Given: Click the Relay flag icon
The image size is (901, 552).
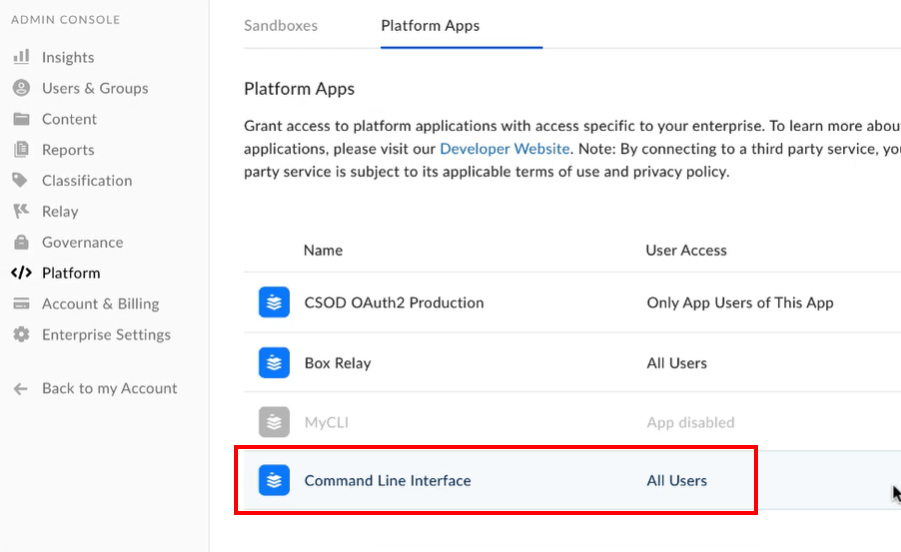Looking at the screenshot, I should 21,211.
